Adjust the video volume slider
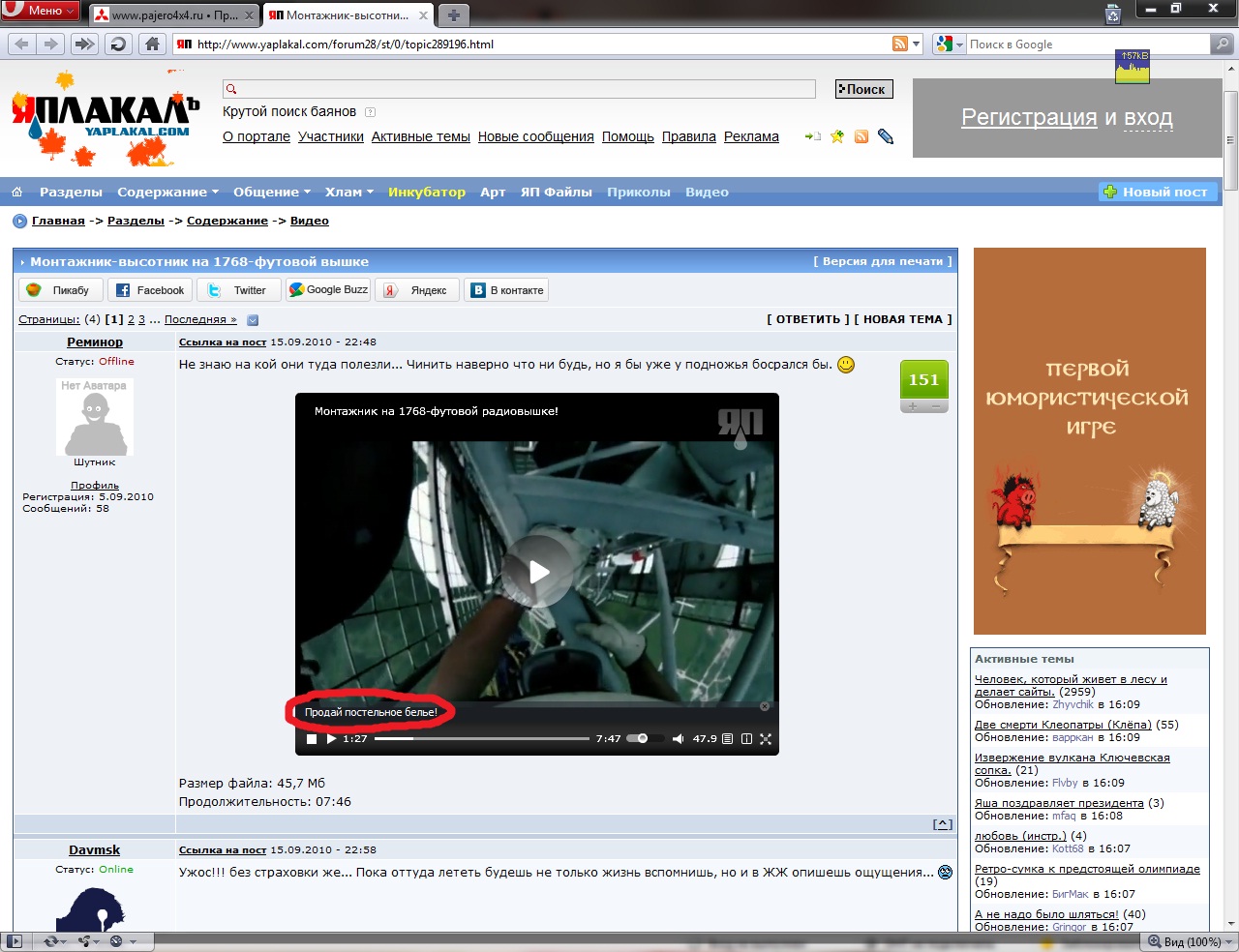 point(642,739)
